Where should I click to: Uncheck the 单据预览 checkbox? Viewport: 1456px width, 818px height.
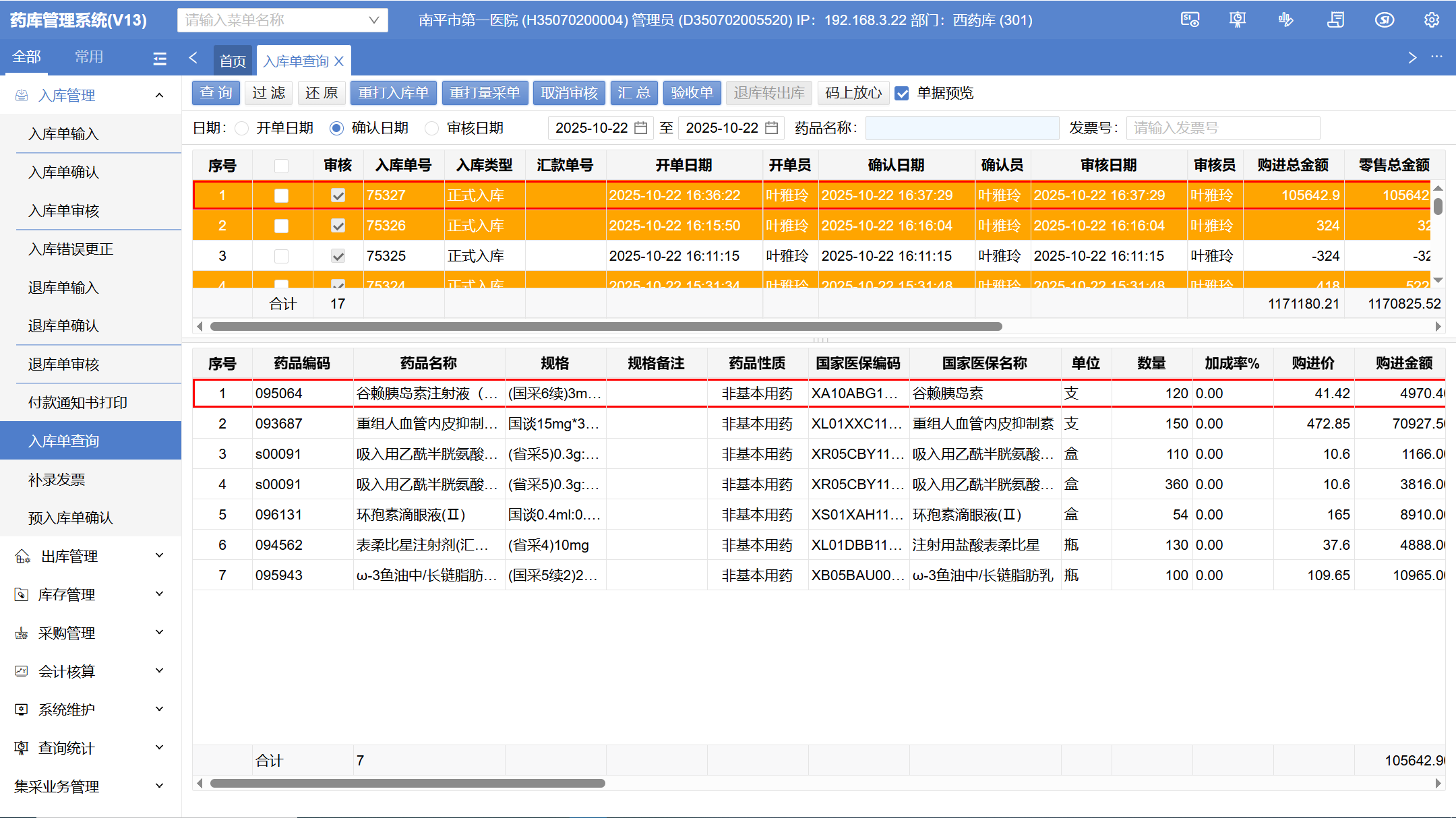901,94
